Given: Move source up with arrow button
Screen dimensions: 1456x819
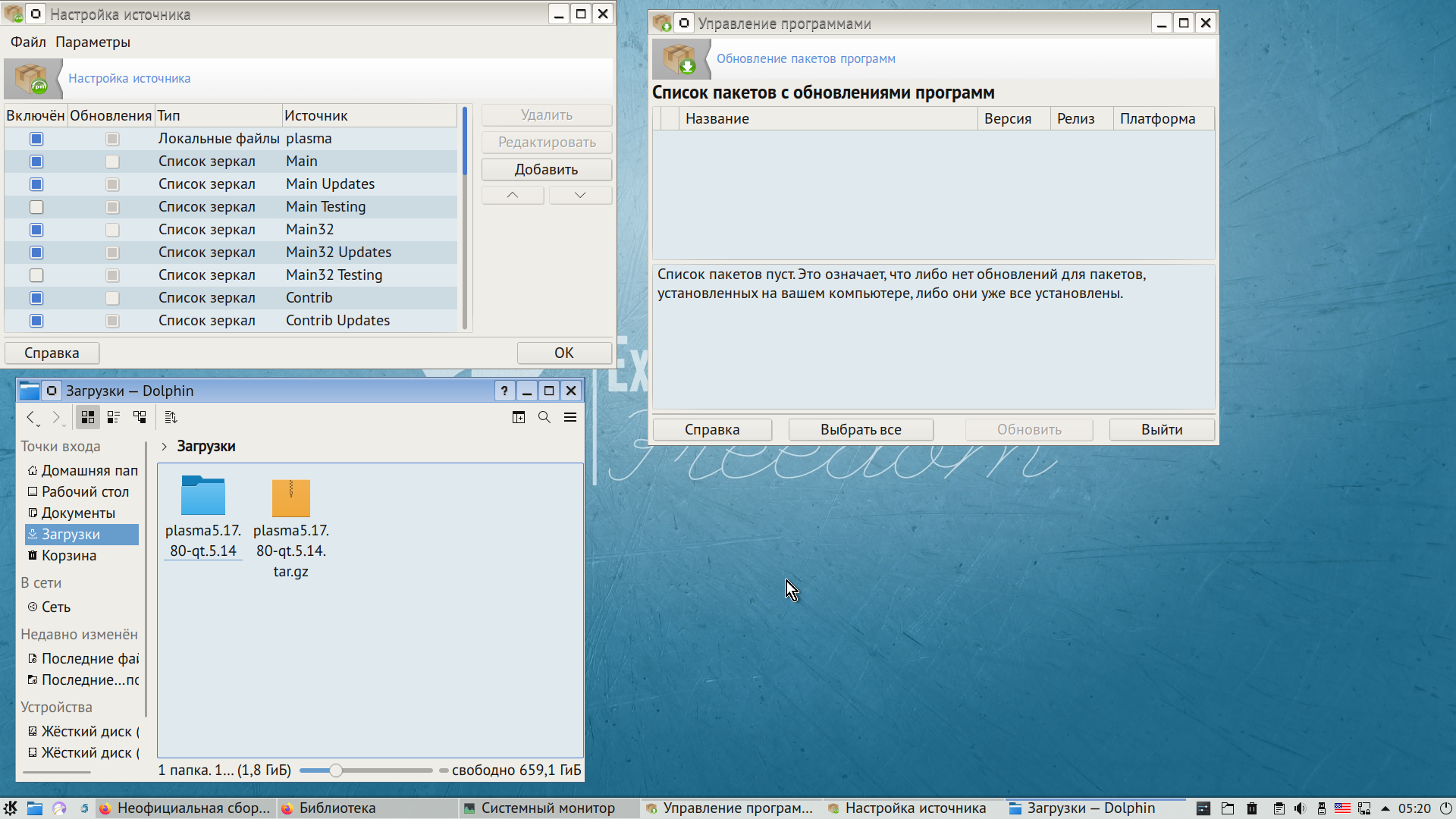Looking at the screenshot, I should (513, 195).
